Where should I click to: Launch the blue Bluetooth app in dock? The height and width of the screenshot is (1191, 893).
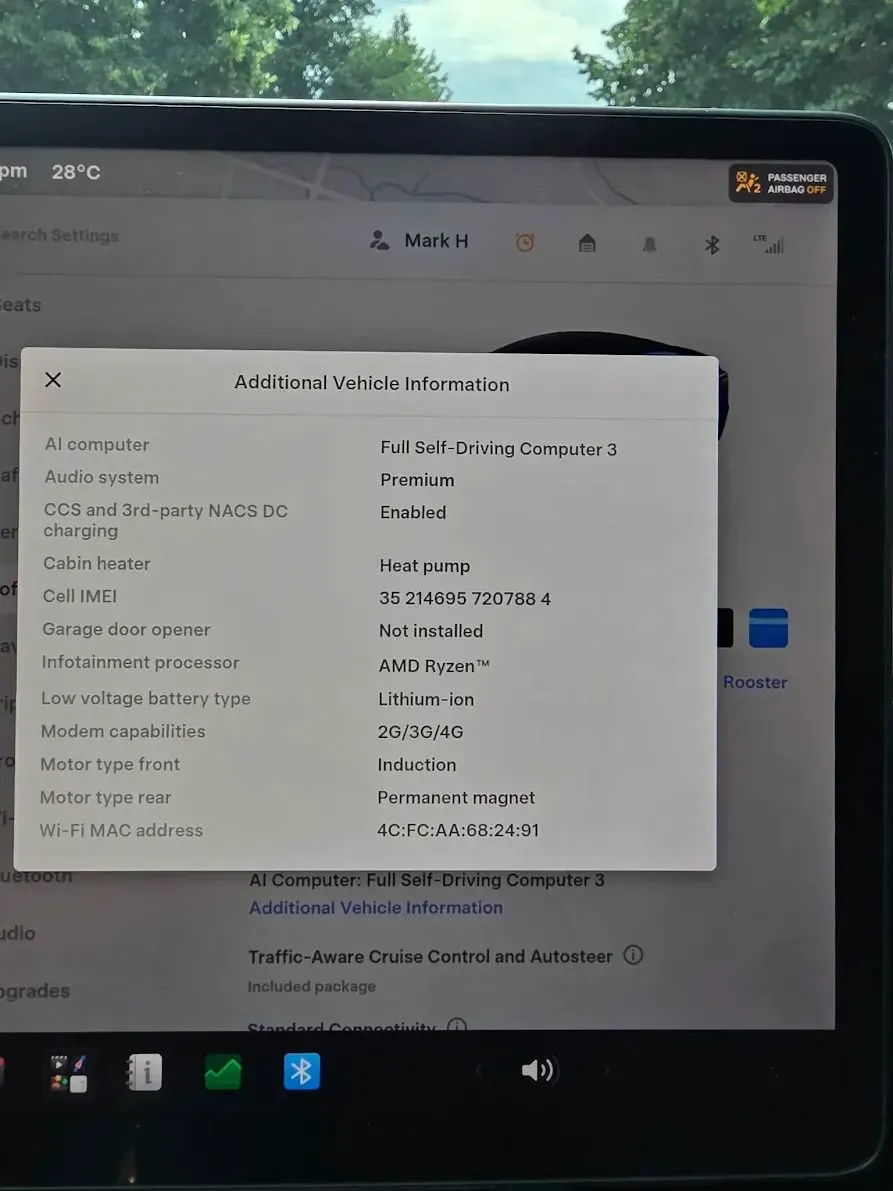tap(301, 1071)
